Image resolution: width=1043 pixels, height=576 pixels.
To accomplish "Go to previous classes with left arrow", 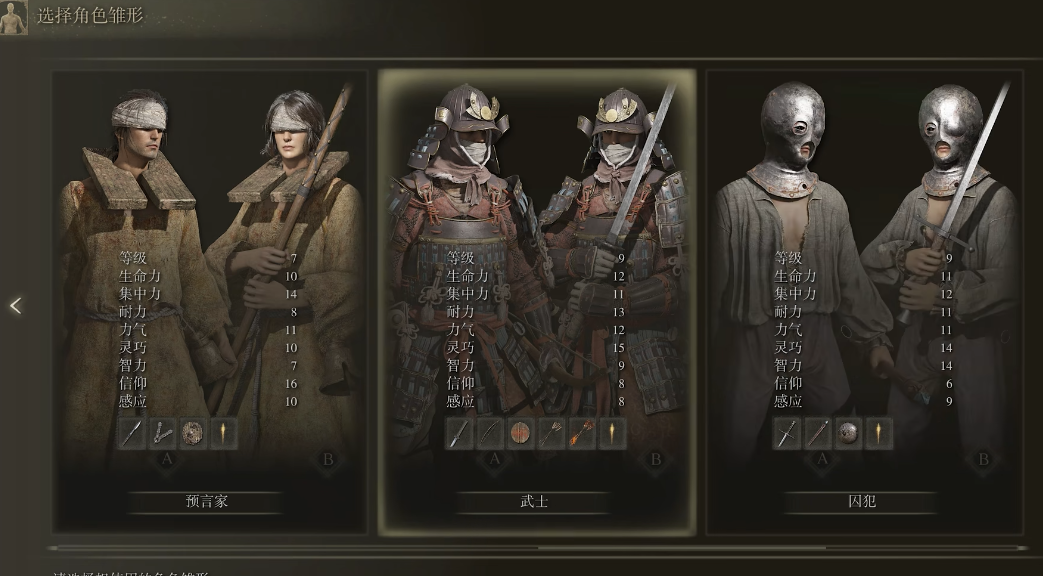I will point(15,305).
